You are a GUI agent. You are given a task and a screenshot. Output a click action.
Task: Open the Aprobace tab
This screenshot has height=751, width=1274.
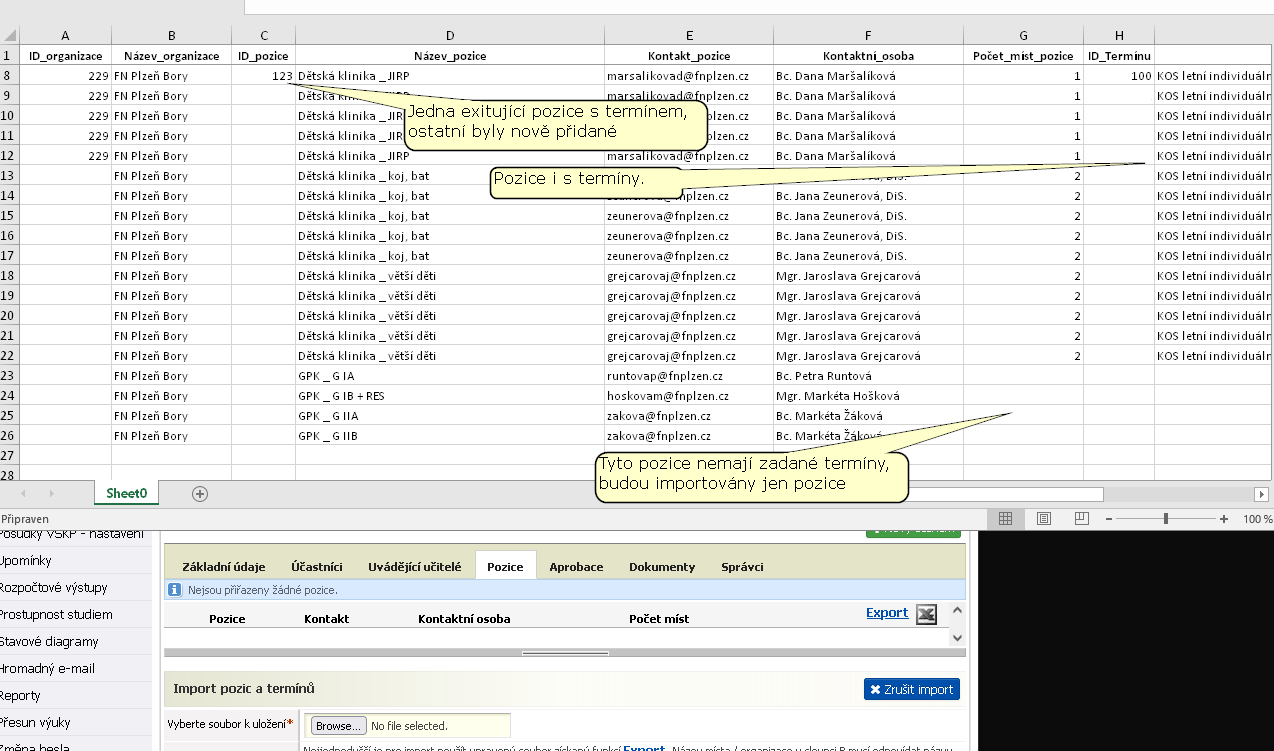(576, 566)
